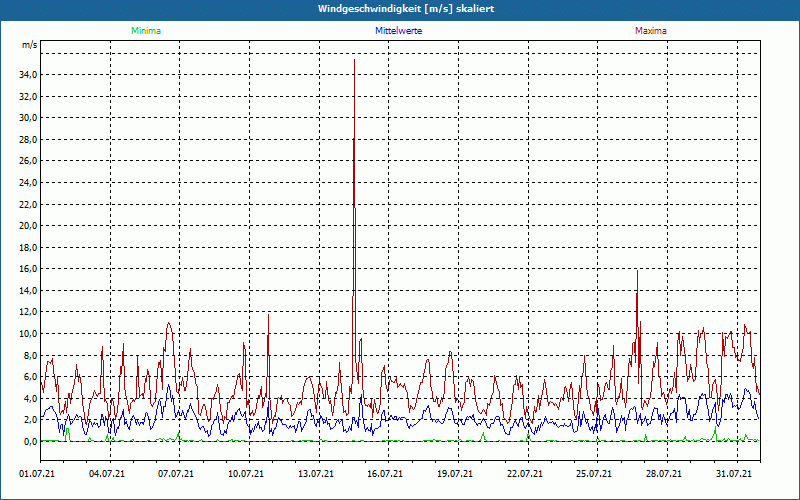Click the 6,0 y-axis value

pos(30,377)
